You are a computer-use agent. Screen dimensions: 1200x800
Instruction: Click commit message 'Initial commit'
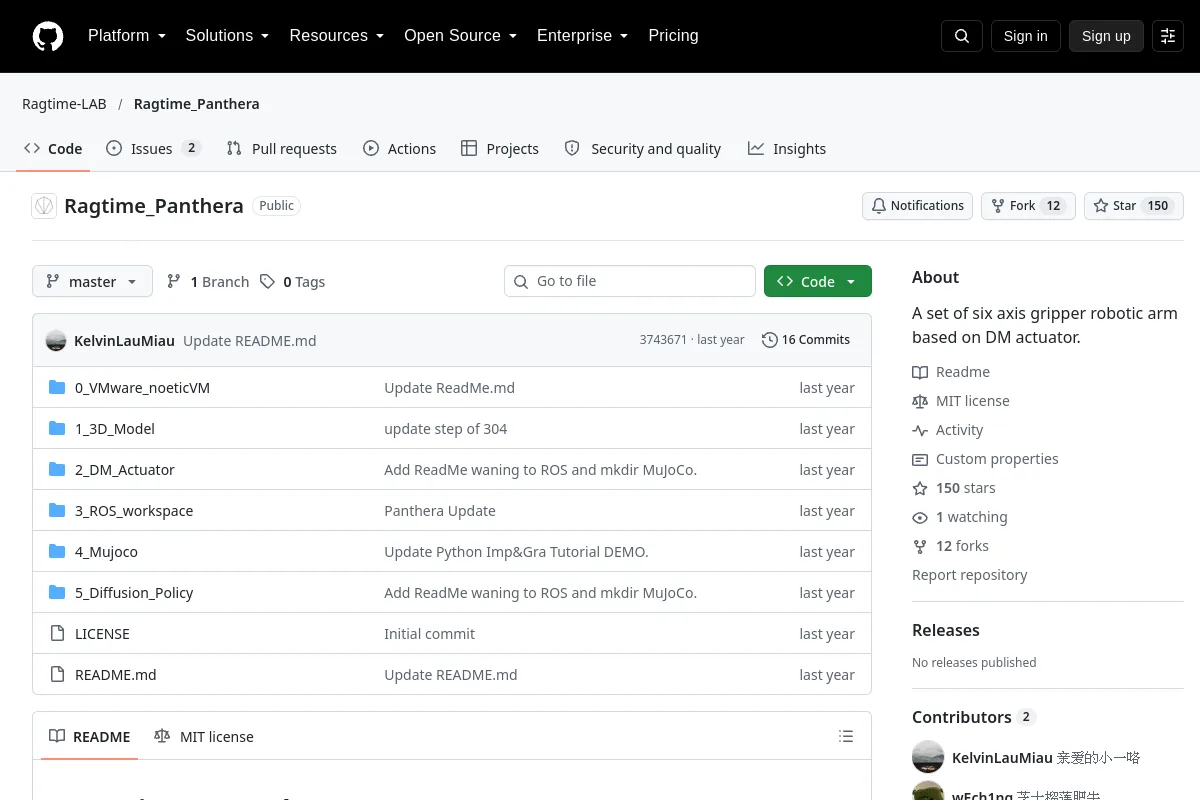[430, 634]
